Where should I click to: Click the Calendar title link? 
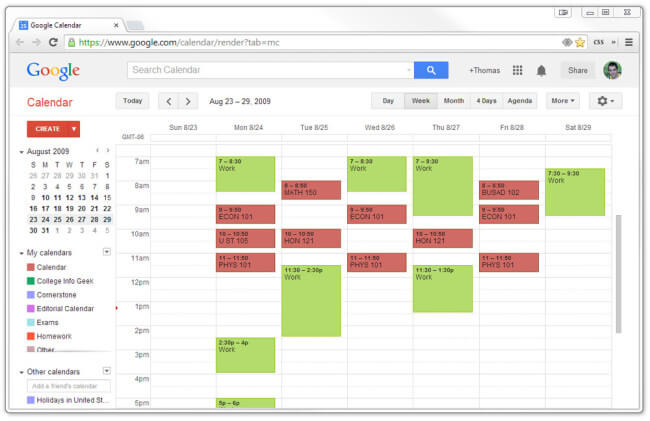tap(49, 102)
